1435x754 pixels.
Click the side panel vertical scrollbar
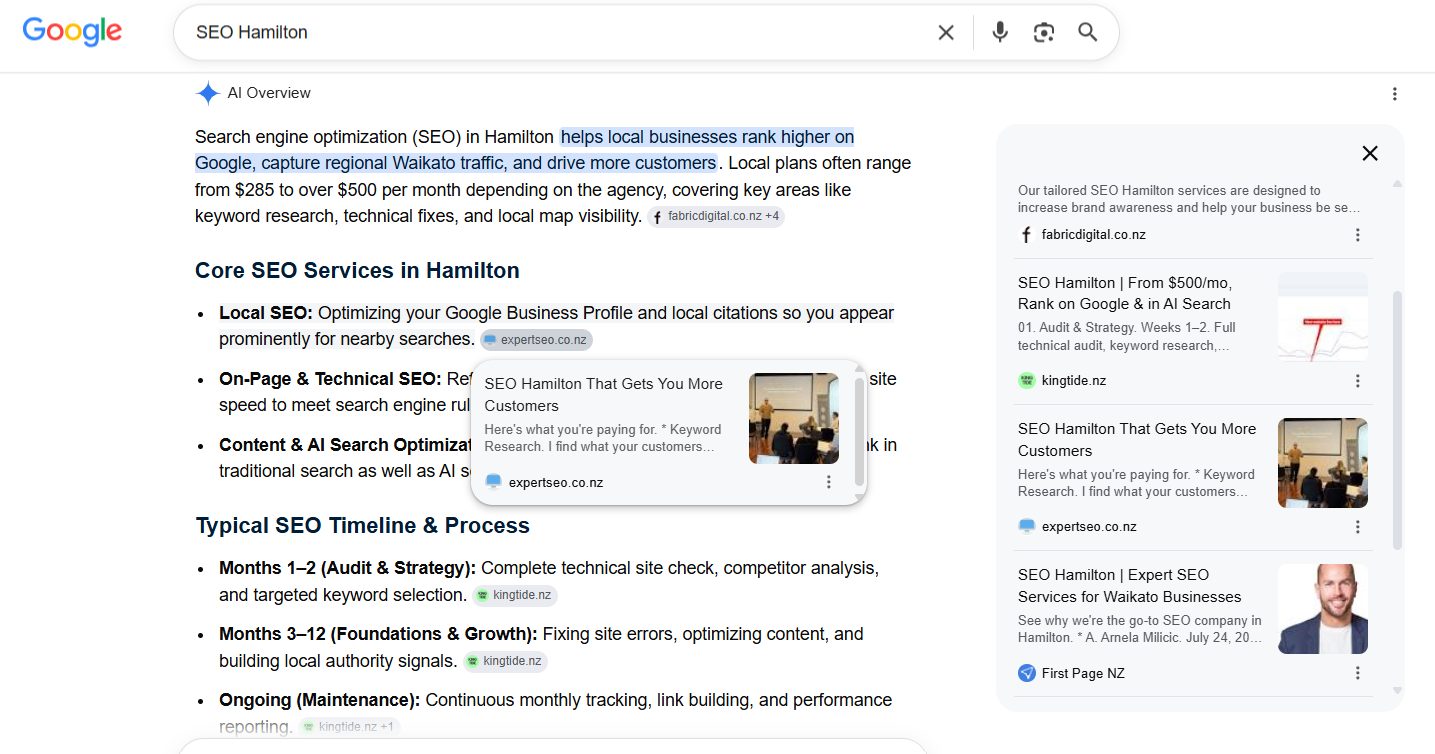1397,420
